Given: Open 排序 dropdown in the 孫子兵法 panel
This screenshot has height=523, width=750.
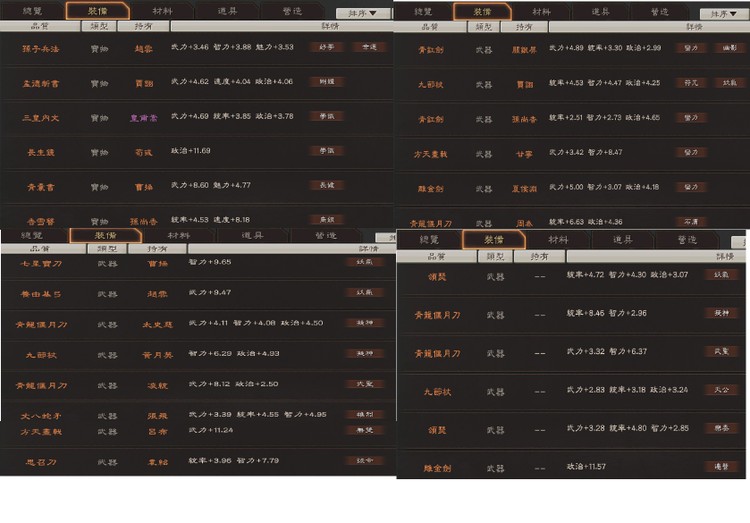Looking at the screenshot, I should pos(363,13).
